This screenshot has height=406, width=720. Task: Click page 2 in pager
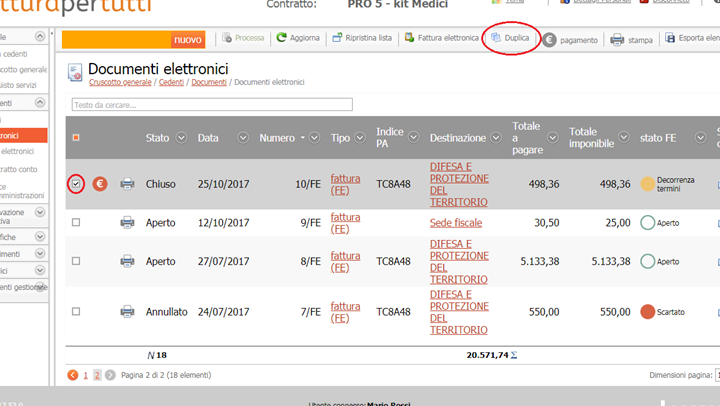97,375
